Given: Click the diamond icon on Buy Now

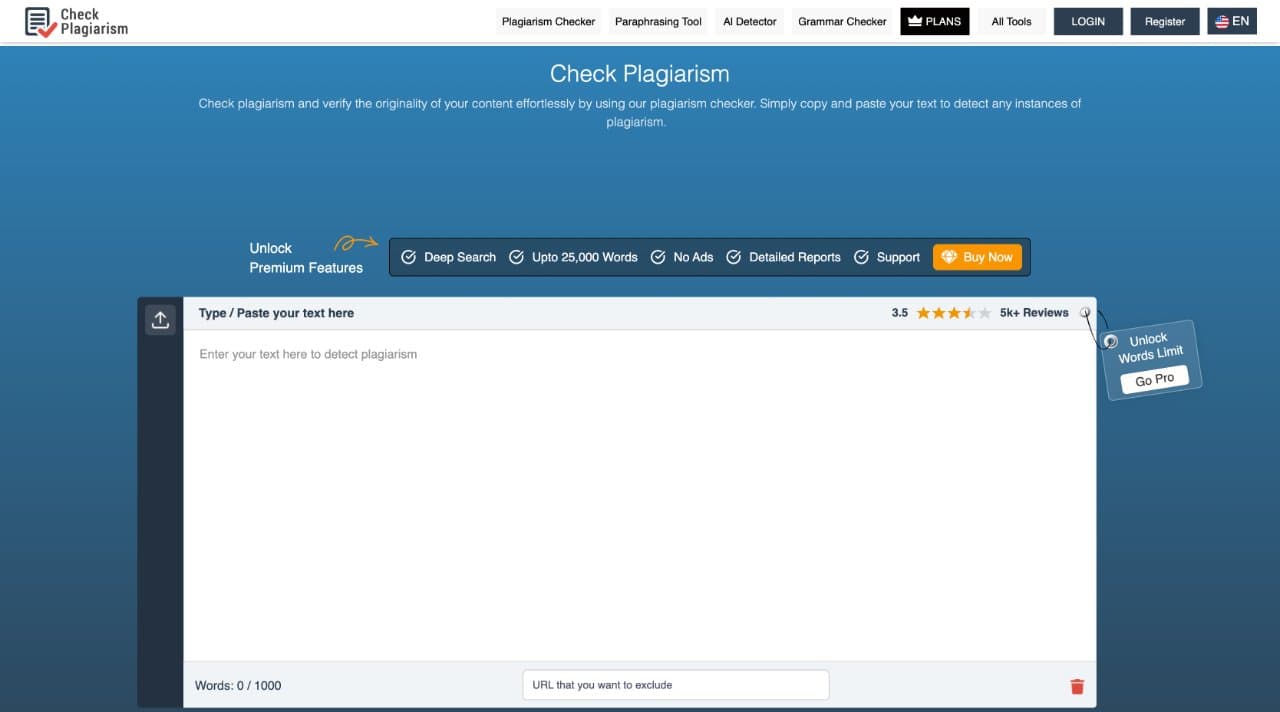Looking at the screenshot, I should (x=949, y=257).
